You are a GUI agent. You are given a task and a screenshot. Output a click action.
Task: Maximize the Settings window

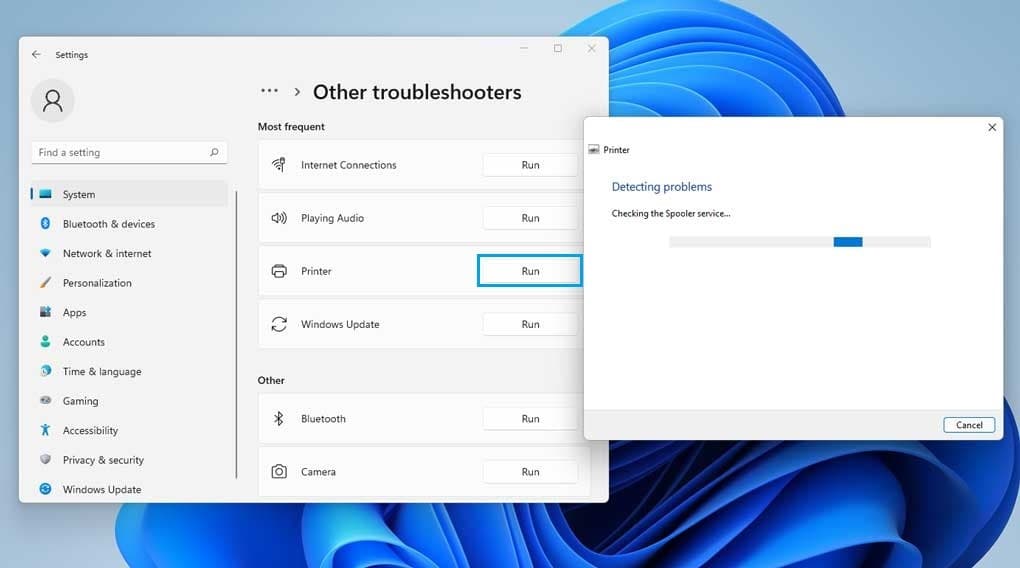tap(557, 48)
